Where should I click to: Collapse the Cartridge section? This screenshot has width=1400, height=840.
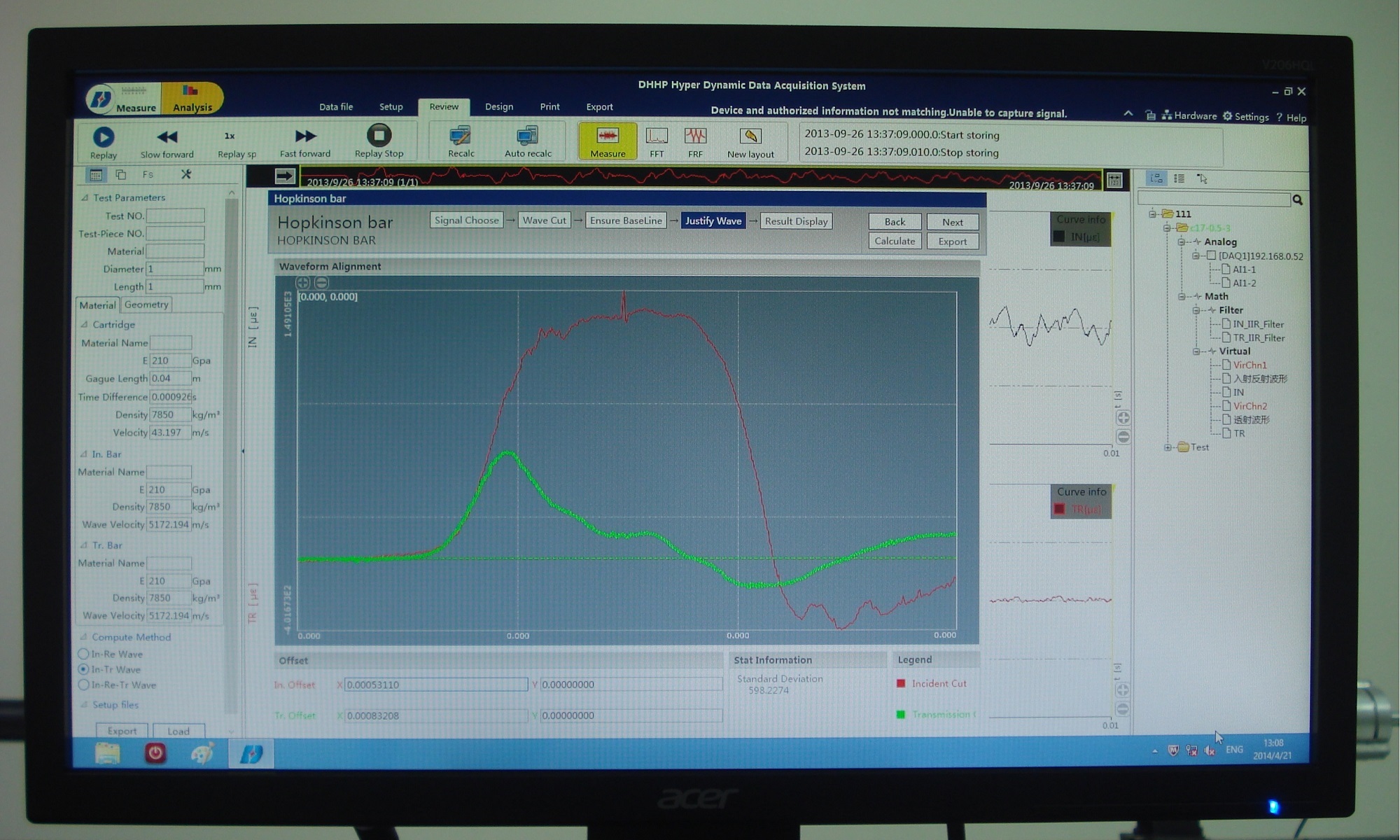tap(84, 325)
